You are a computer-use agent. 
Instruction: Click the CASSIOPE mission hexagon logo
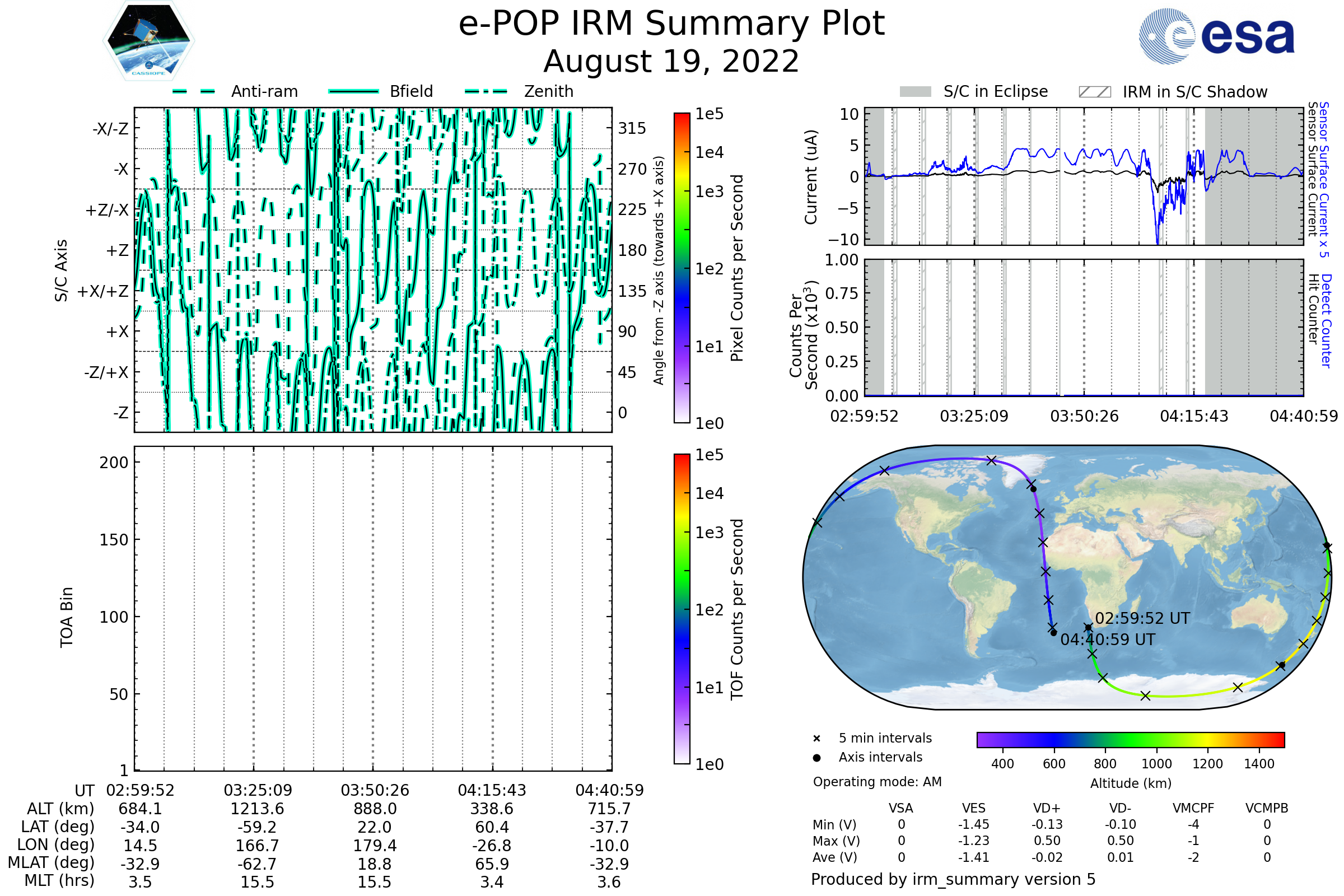148,41
